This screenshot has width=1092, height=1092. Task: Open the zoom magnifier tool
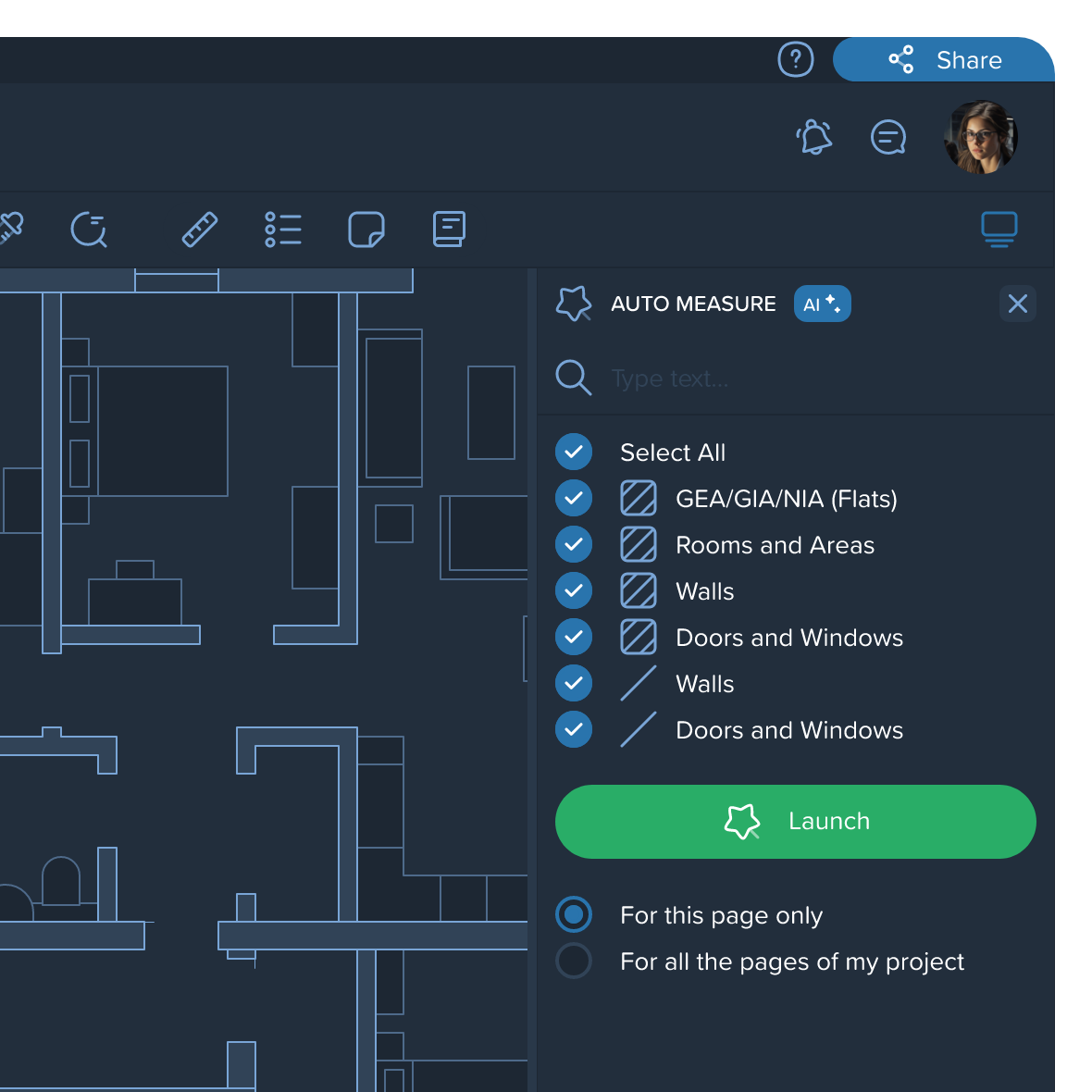point(89,231)
